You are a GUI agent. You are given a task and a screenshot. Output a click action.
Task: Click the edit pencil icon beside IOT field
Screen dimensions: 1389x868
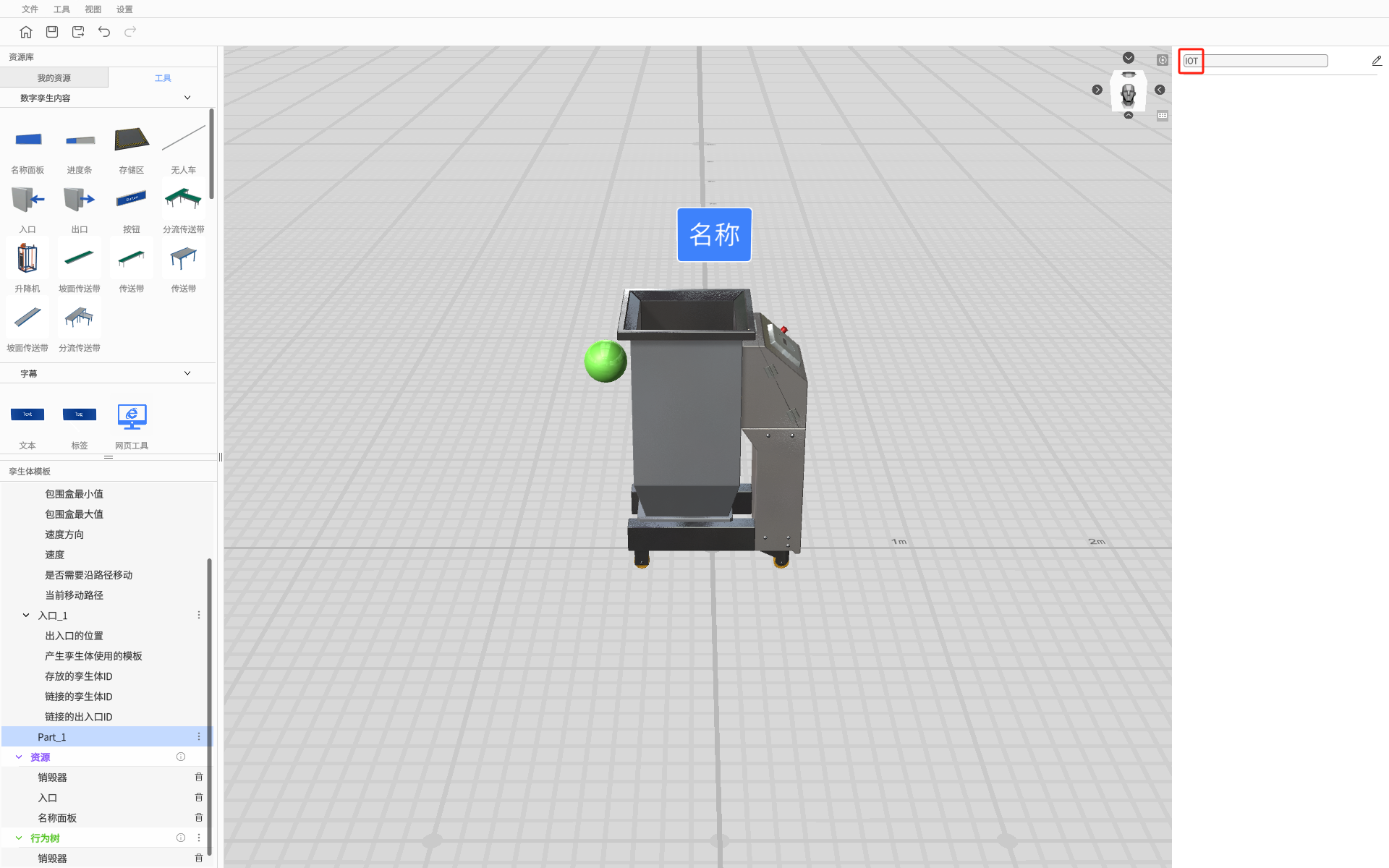[x=1377, y=61]
